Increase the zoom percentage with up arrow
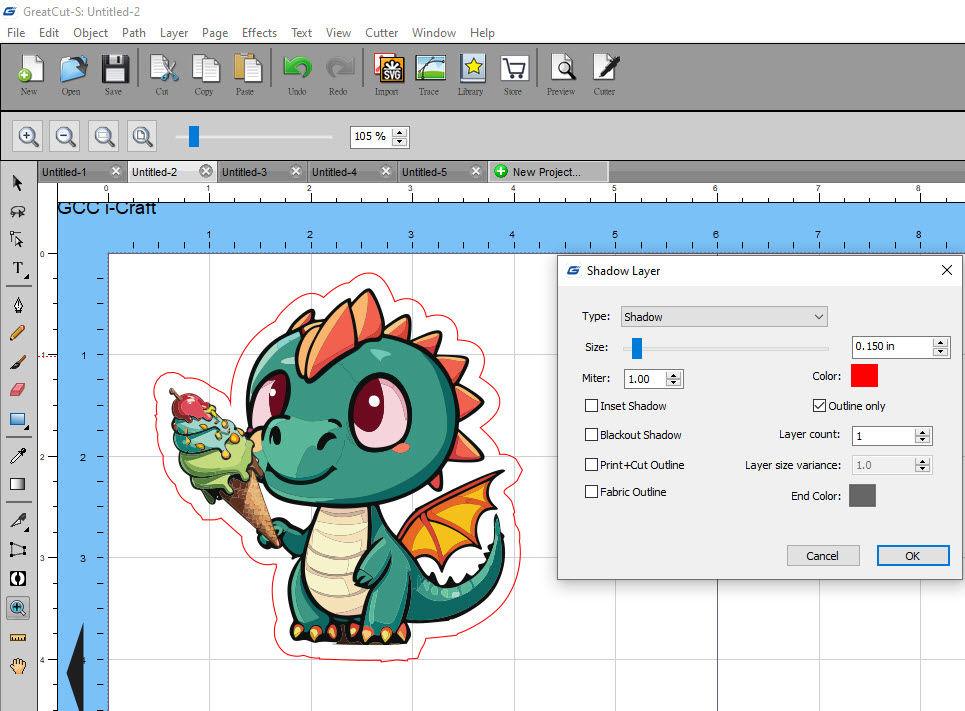 coord(400,132)
